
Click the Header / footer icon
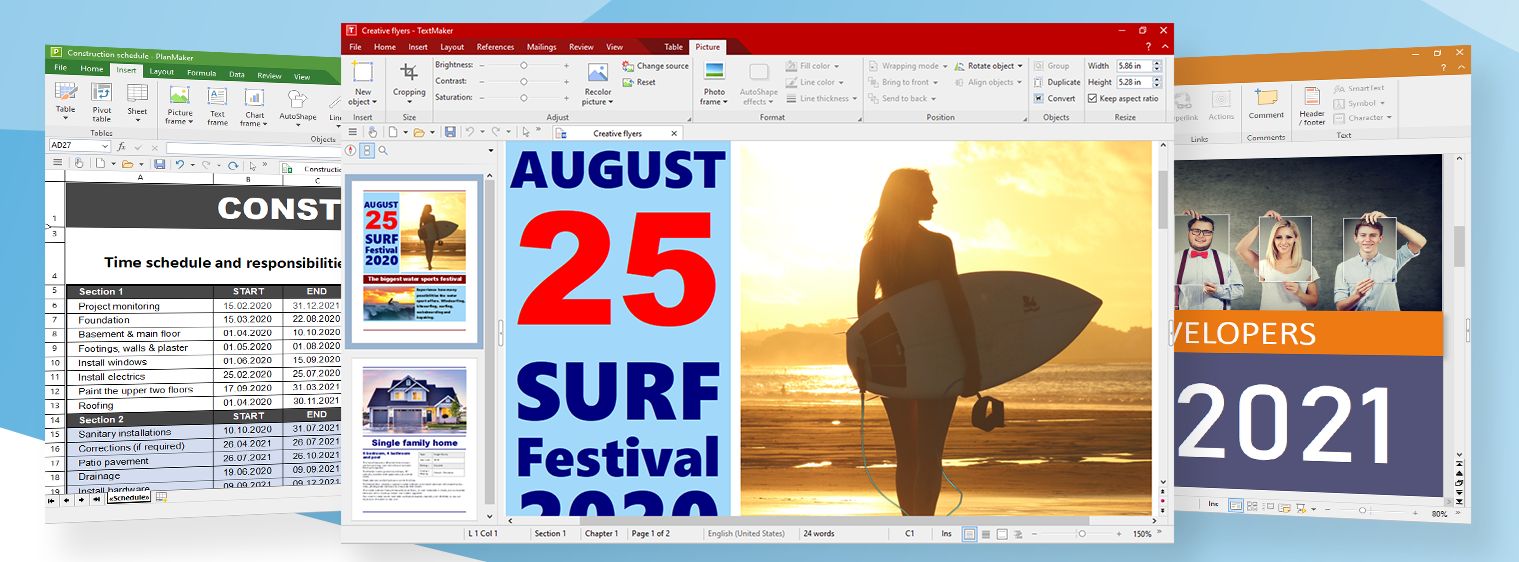point(1312,97)
